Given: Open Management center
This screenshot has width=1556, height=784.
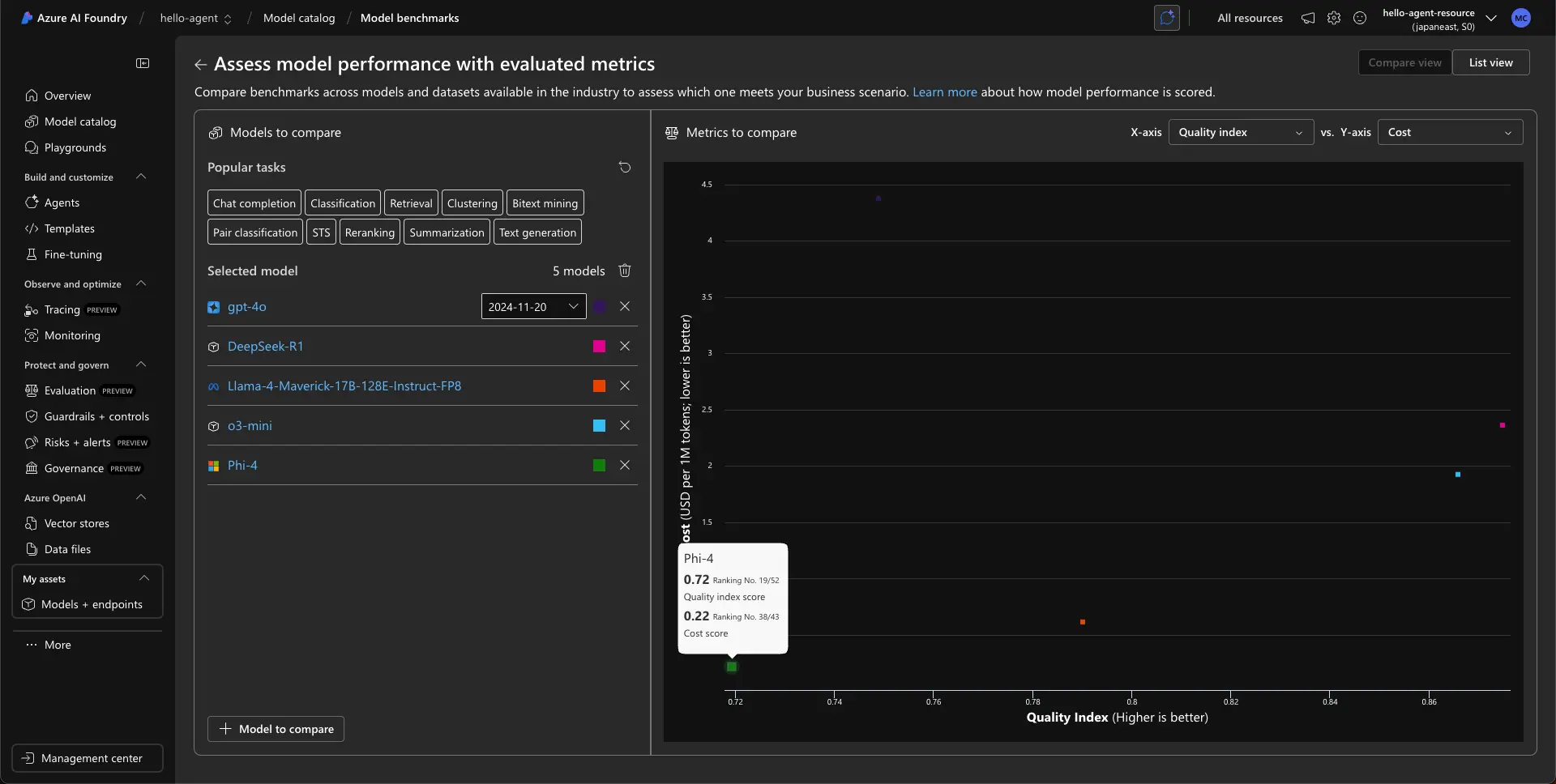Looking at the screenshot, I should coord(88,758).
